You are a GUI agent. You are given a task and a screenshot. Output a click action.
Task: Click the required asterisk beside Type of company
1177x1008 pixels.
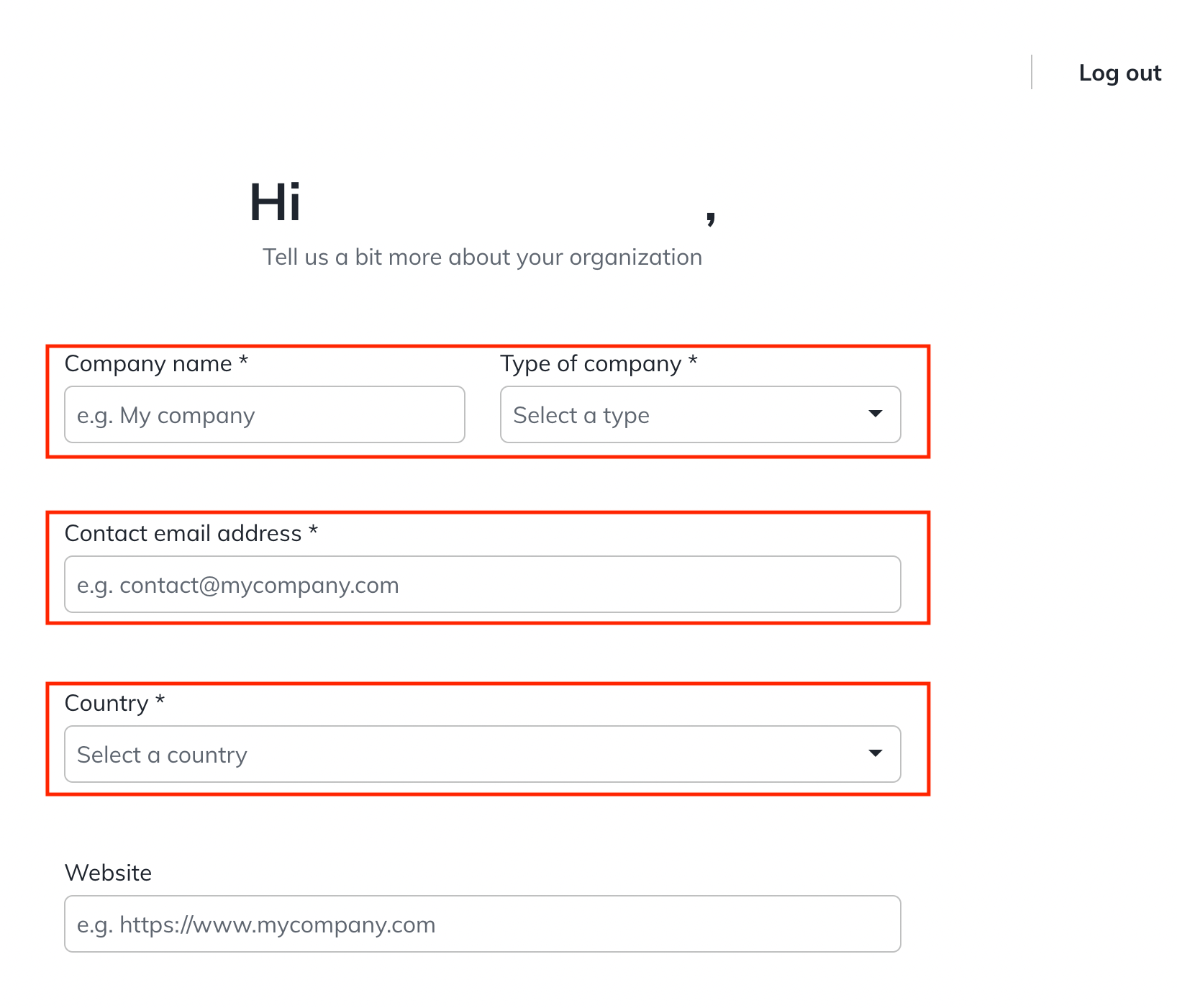[x=693, y=360]
